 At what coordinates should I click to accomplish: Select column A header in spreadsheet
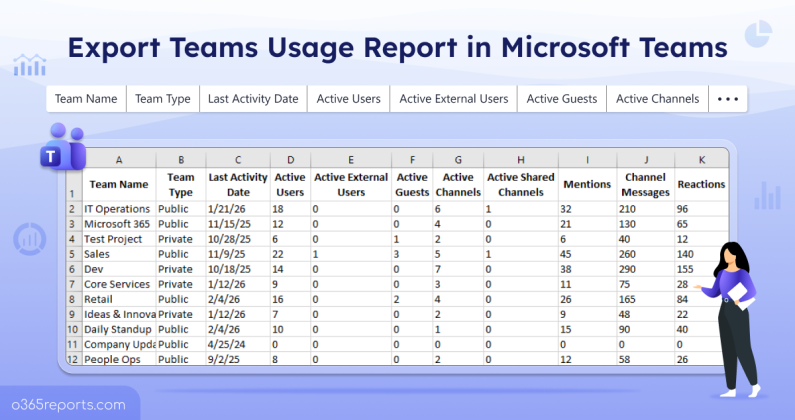(x=118, y=159)
